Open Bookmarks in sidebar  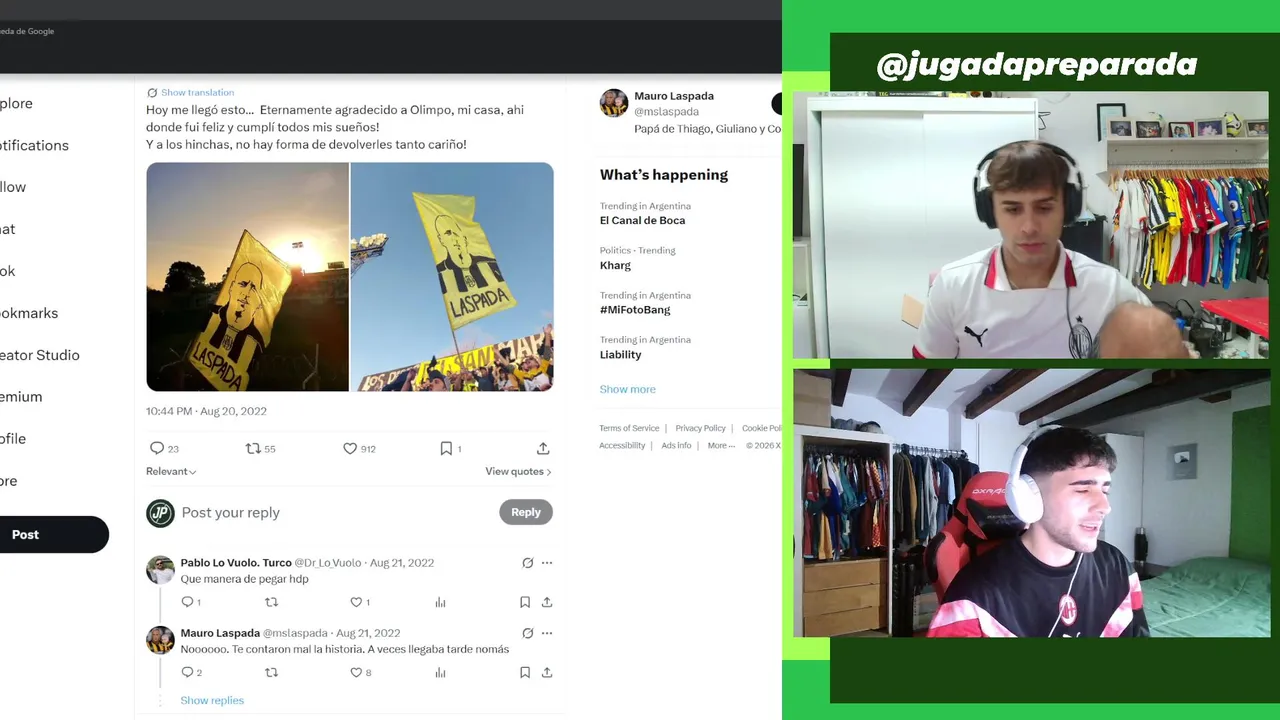pyautogui.click(x=29, y=313)
